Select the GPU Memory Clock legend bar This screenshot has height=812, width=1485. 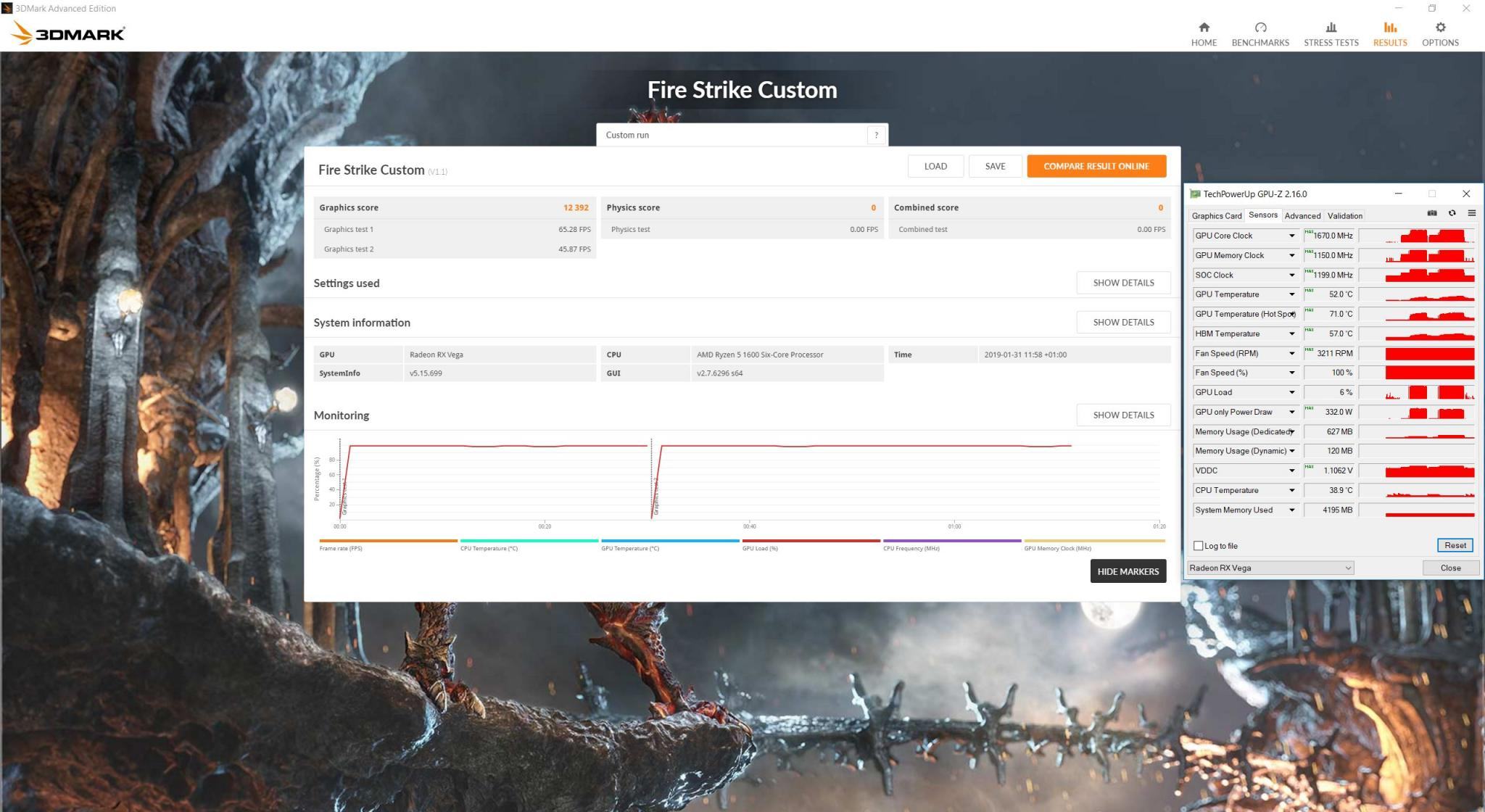coord(1094,541)
